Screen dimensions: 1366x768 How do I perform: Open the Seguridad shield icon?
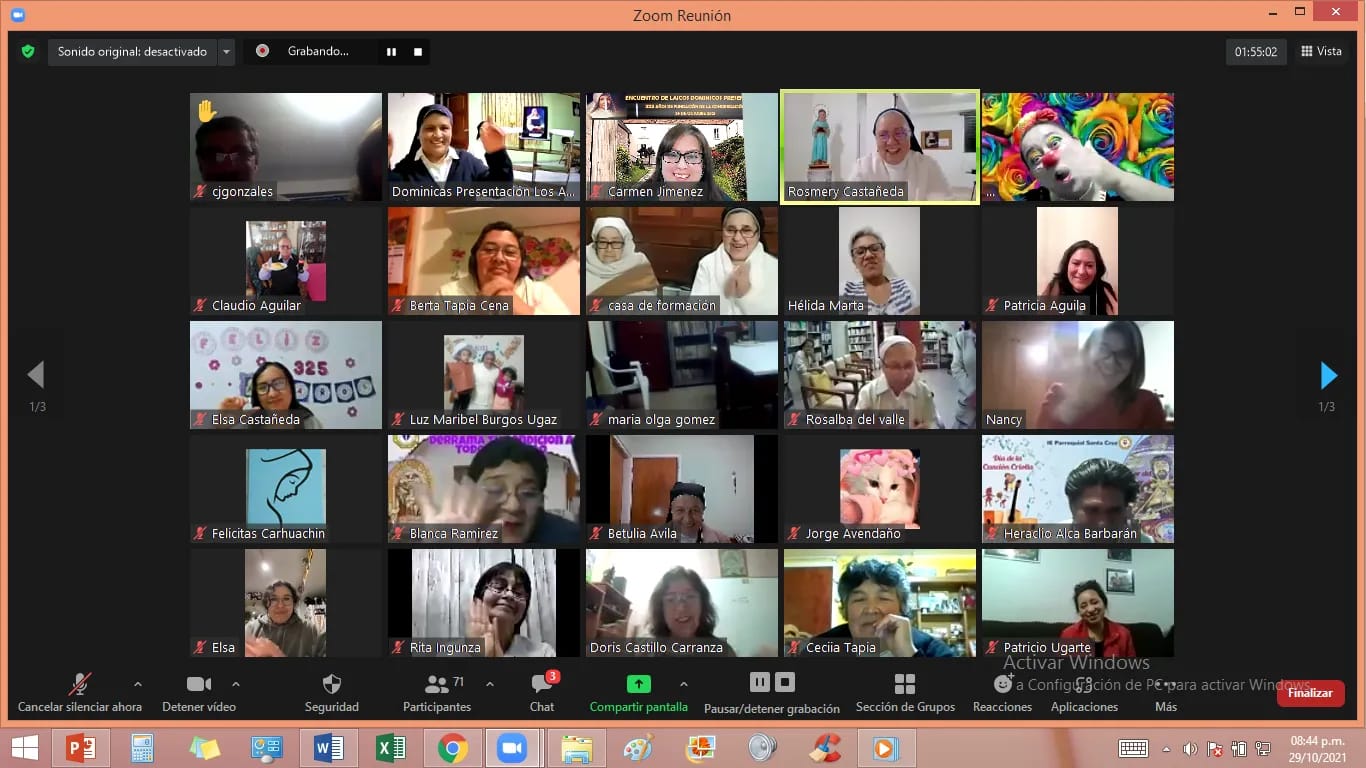point(331,685)
